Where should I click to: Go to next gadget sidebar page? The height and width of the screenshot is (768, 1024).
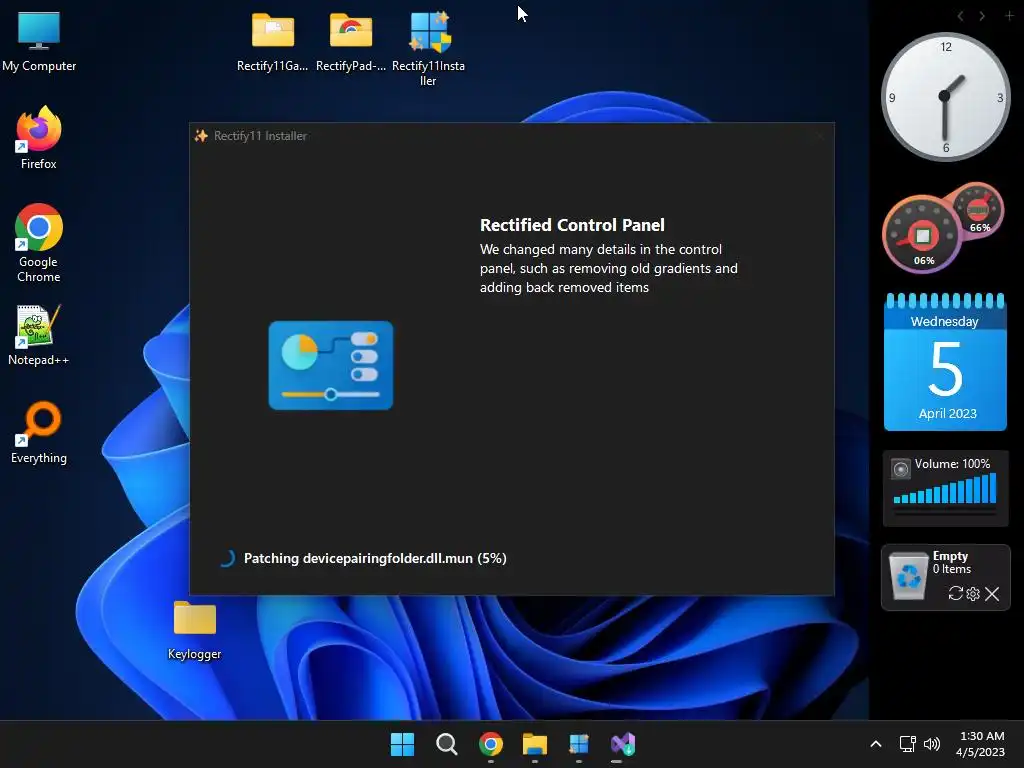(x=982, y=16)
